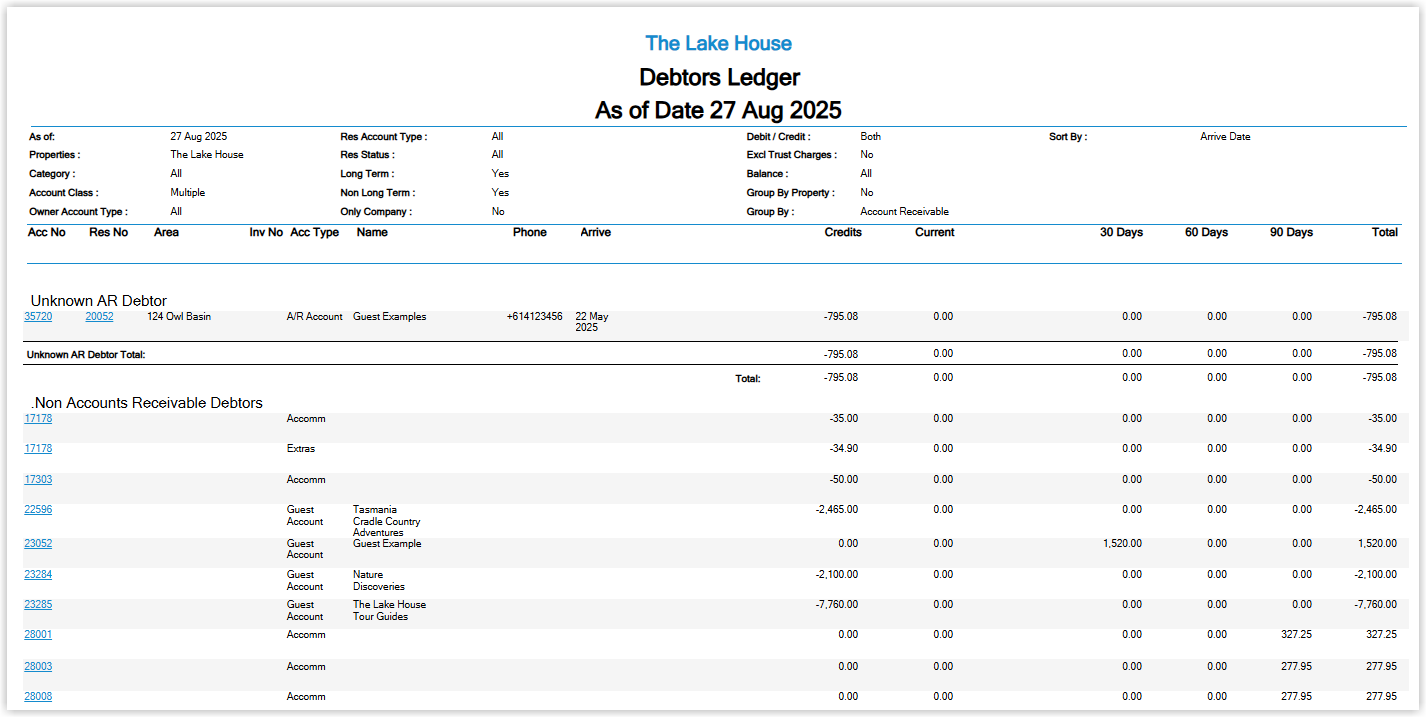Click the 327.25 value in 90 Days column
Viewport: 1427px width, 718px height.
point(1297,635)
